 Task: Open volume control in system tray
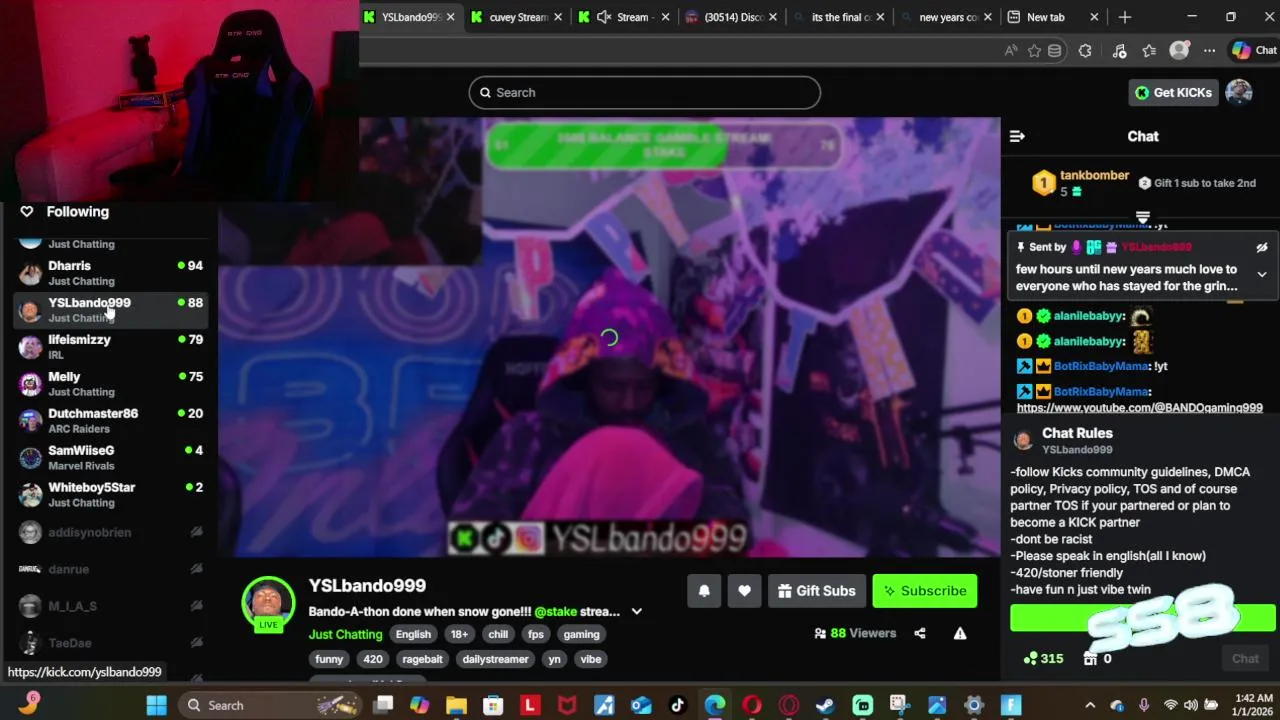click(x=1190, y=705)
